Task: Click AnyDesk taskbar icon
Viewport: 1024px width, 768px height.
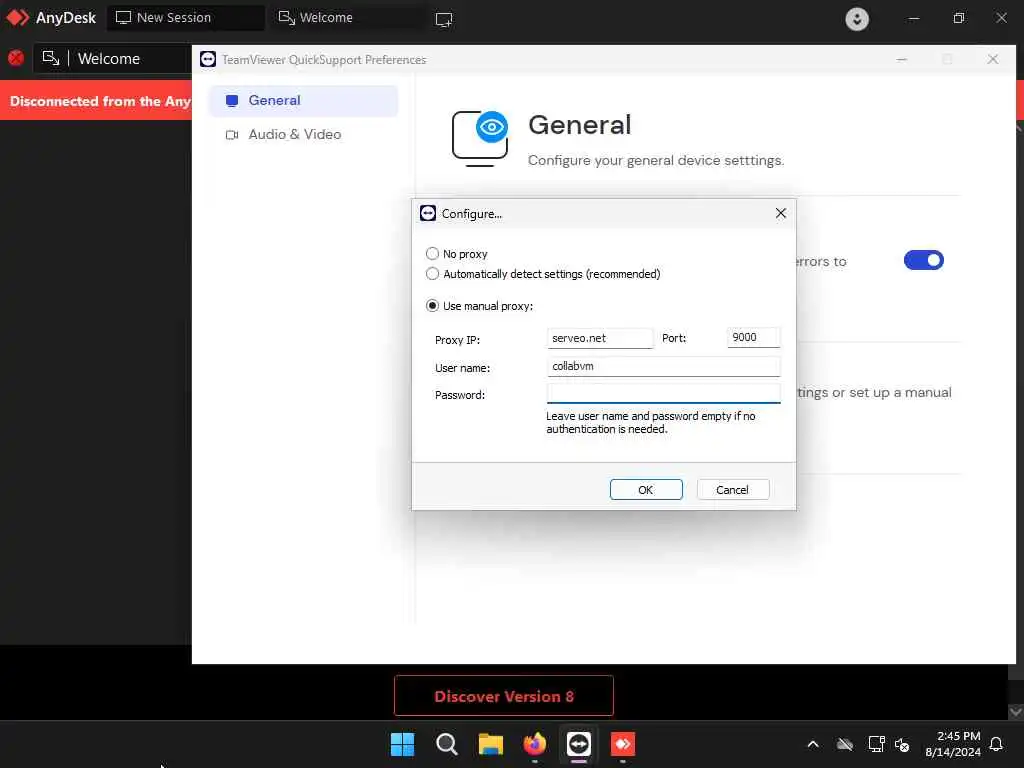Action: 622,744
